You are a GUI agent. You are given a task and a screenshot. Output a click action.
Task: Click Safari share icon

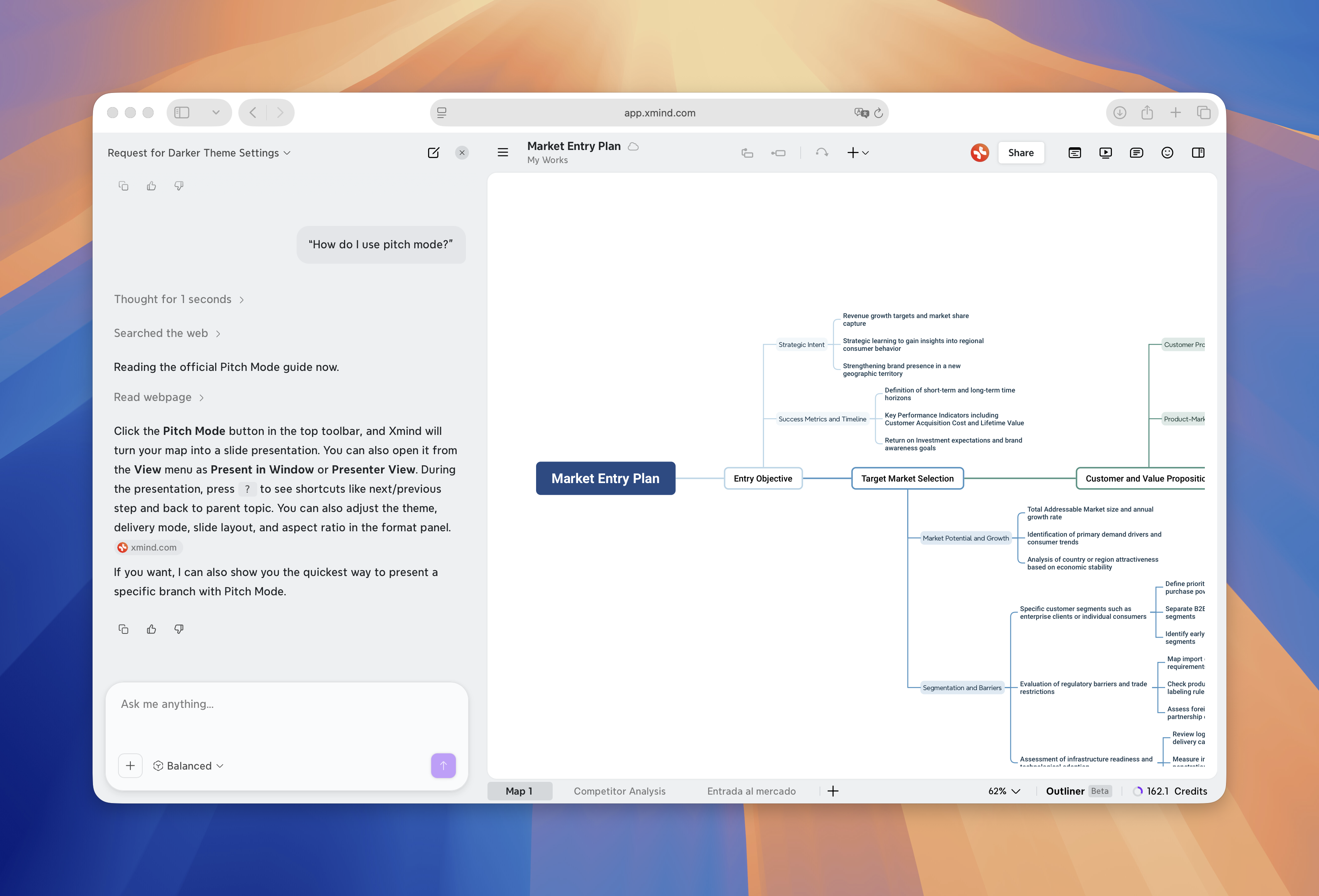click(1147, 112)
